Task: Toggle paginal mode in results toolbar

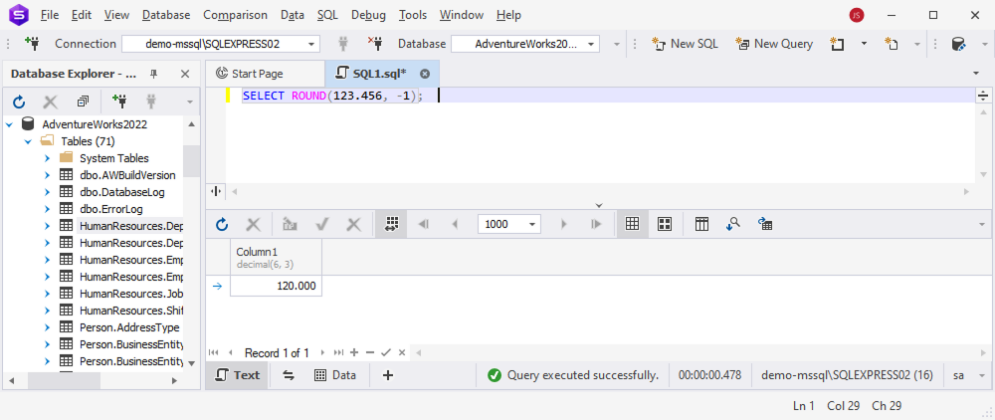Action: coord(391,225)
